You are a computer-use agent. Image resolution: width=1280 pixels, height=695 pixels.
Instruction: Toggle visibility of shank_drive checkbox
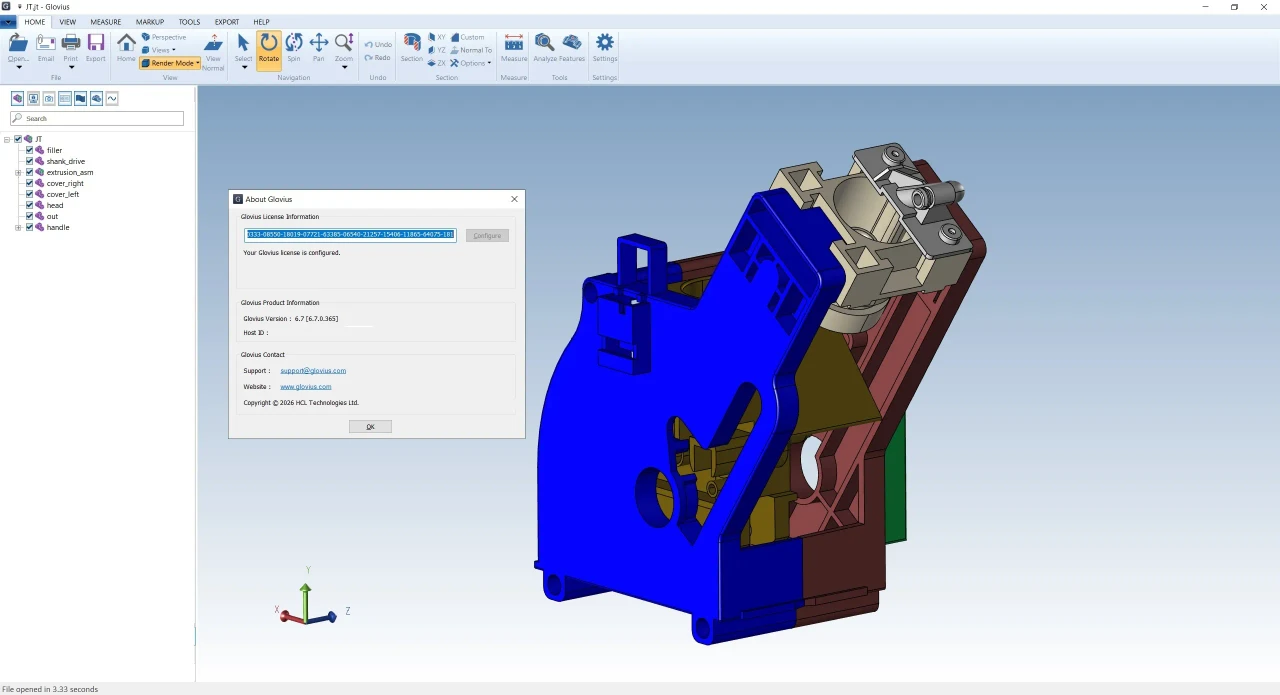coord(29,161)
